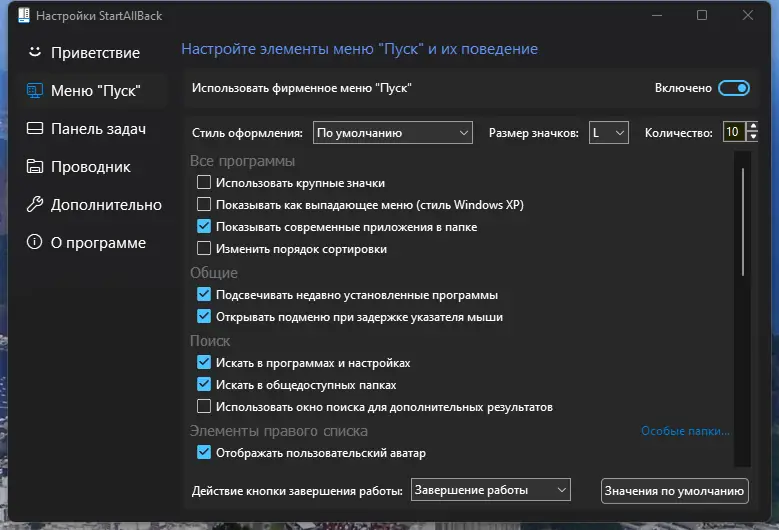This screenshot has width=779, height=530.
Task: Click the StartAllBack app icon in title bar
Action: (23, 15)
